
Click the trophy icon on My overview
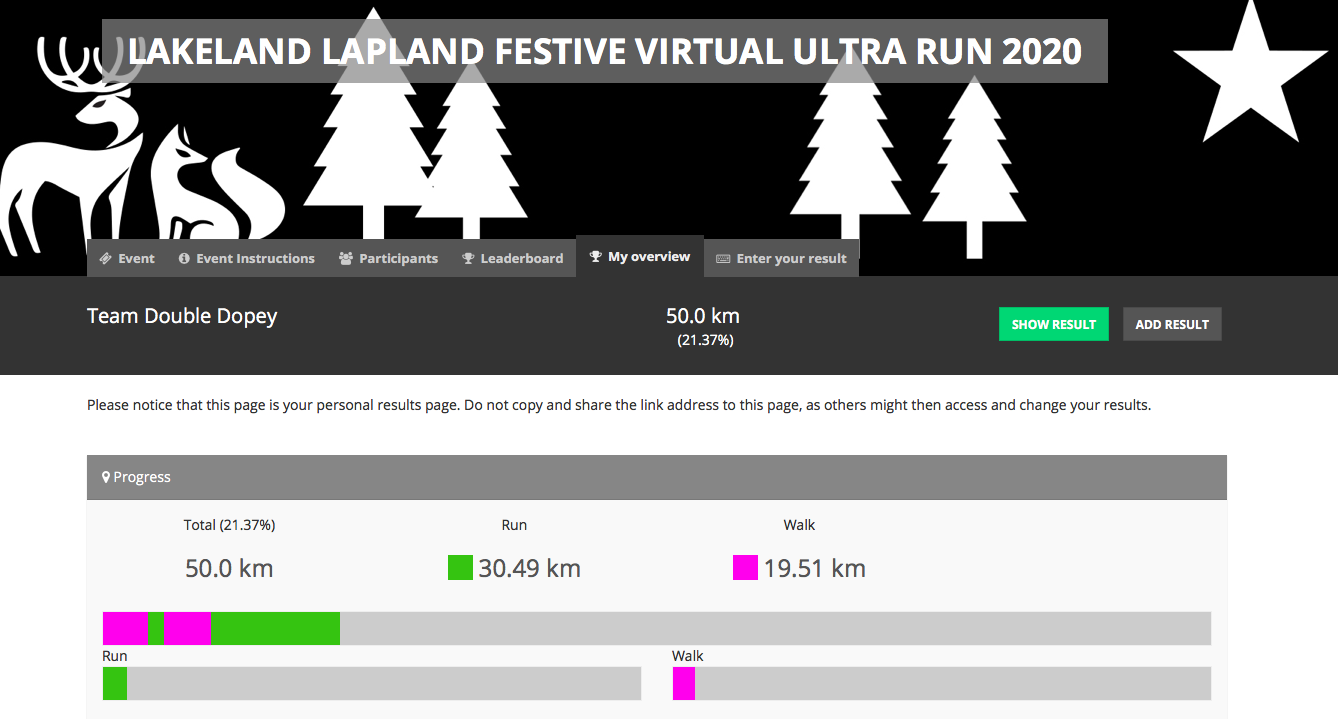[595, 257]
